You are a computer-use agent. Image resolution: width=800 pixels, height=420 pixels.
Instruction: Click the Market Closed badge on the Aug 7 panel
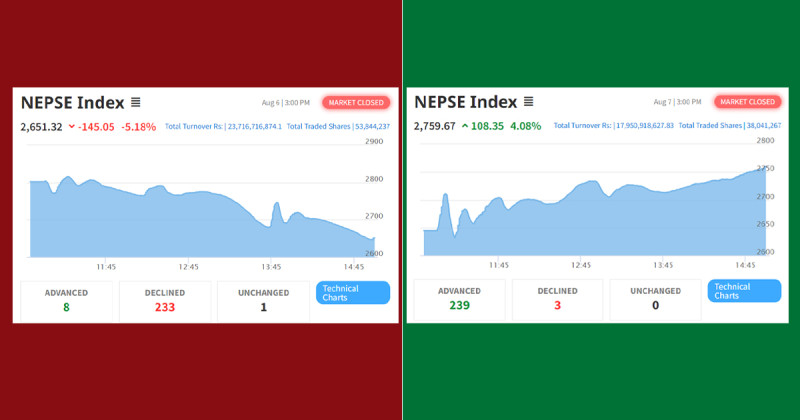coord(748,101)
